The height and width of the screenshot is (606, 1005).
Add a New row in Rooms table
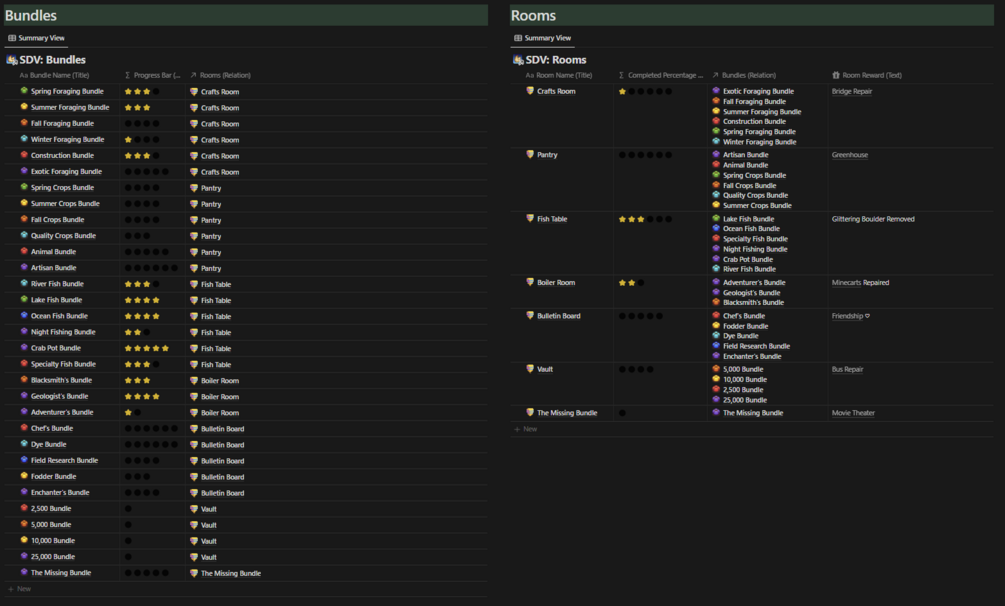(526, 429)
